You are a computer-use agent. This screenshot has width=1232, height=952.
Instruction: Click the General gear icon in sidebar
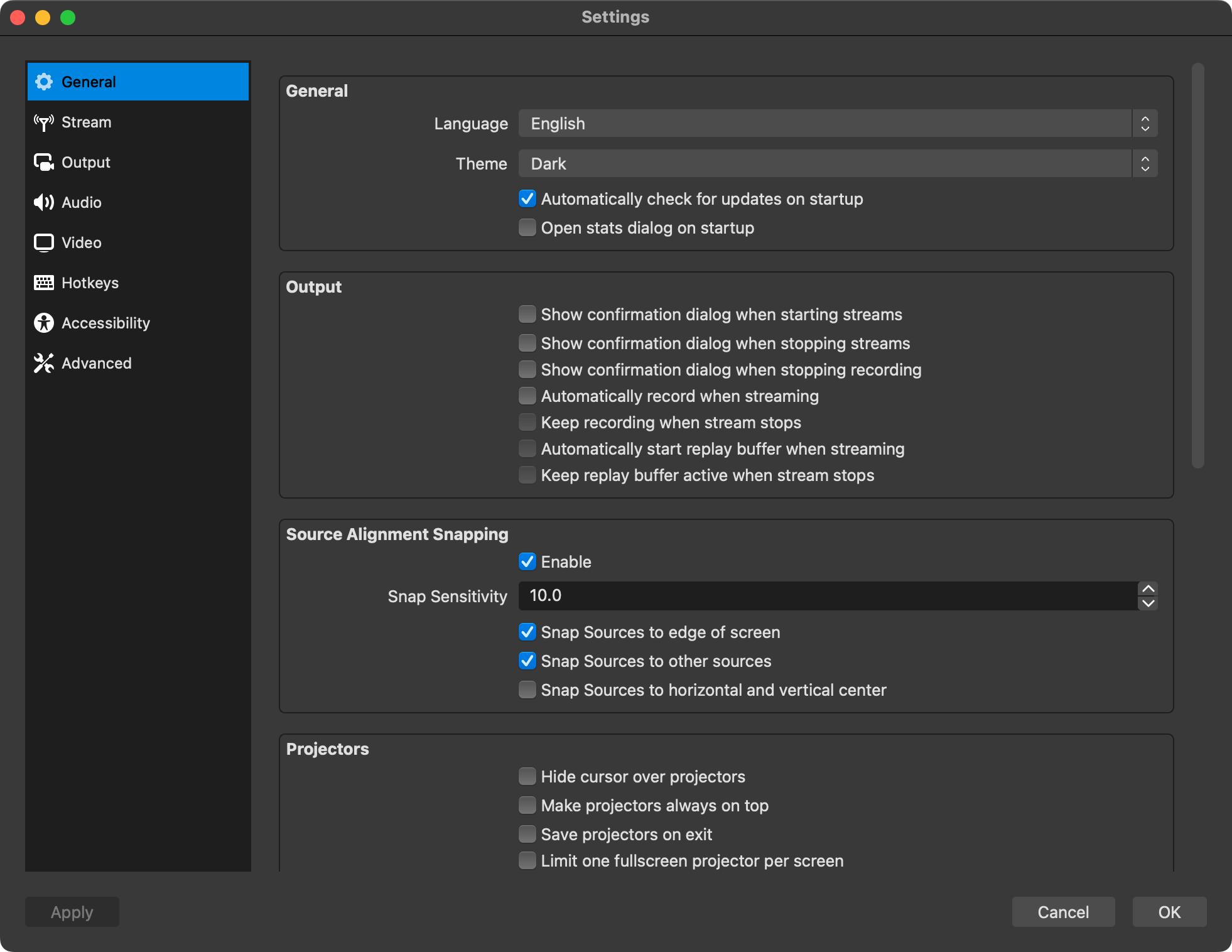(x=44, y=81)
